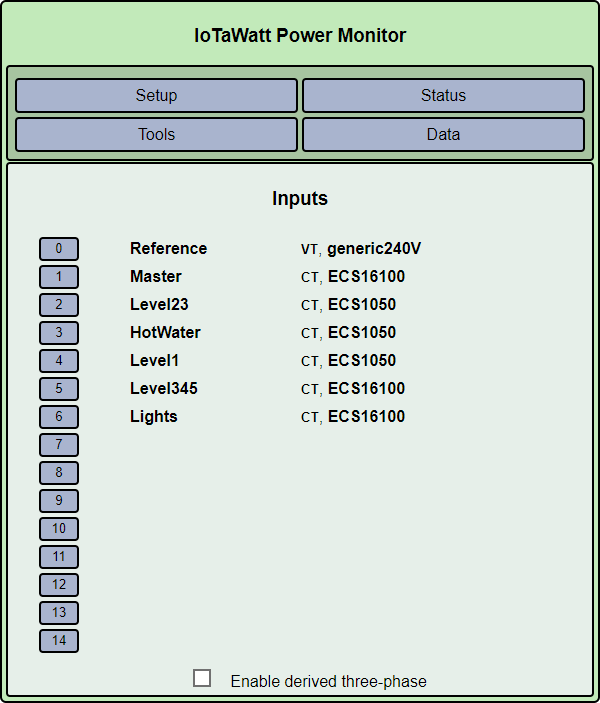Viewport: 600px width, 703px height.
Task: Click input 1 Master button
Action: pos(59,277)
